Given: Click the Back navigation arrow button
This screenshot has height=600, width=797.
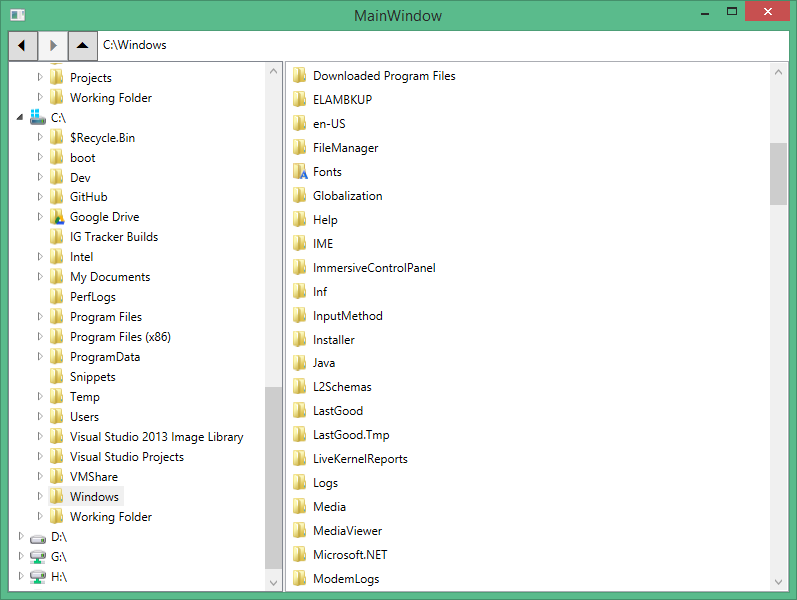Looking at the screenshot, I should pyautogui.click(x=22, y=45).
